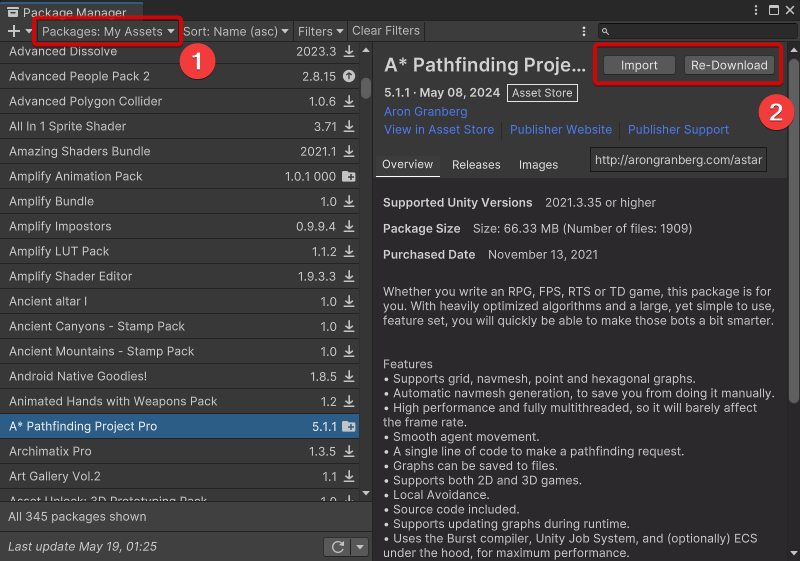Switch to Images tab

[538, 165]
